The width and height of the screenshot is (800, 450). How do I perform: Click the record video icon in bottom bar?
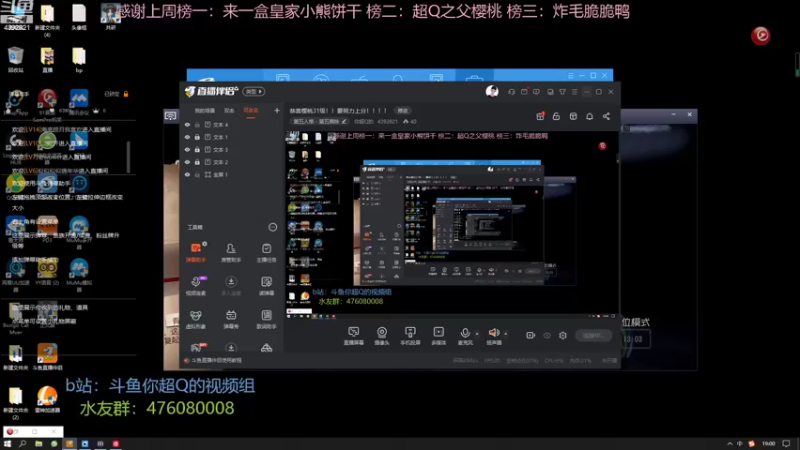(531, 335)
